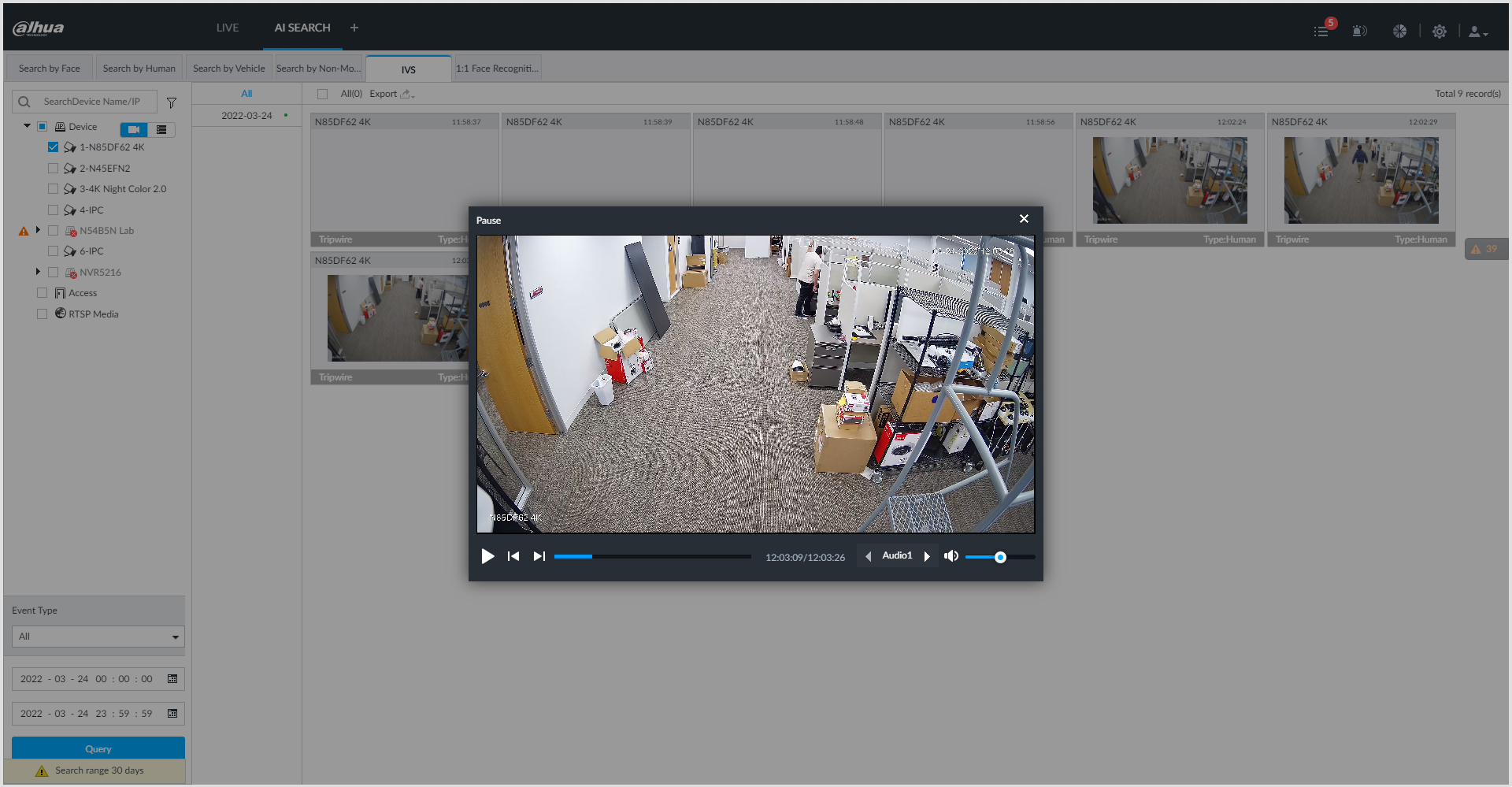Select the AI SEARCH tab
This screenshot has width=1512, height=787.
click(302, 28)
